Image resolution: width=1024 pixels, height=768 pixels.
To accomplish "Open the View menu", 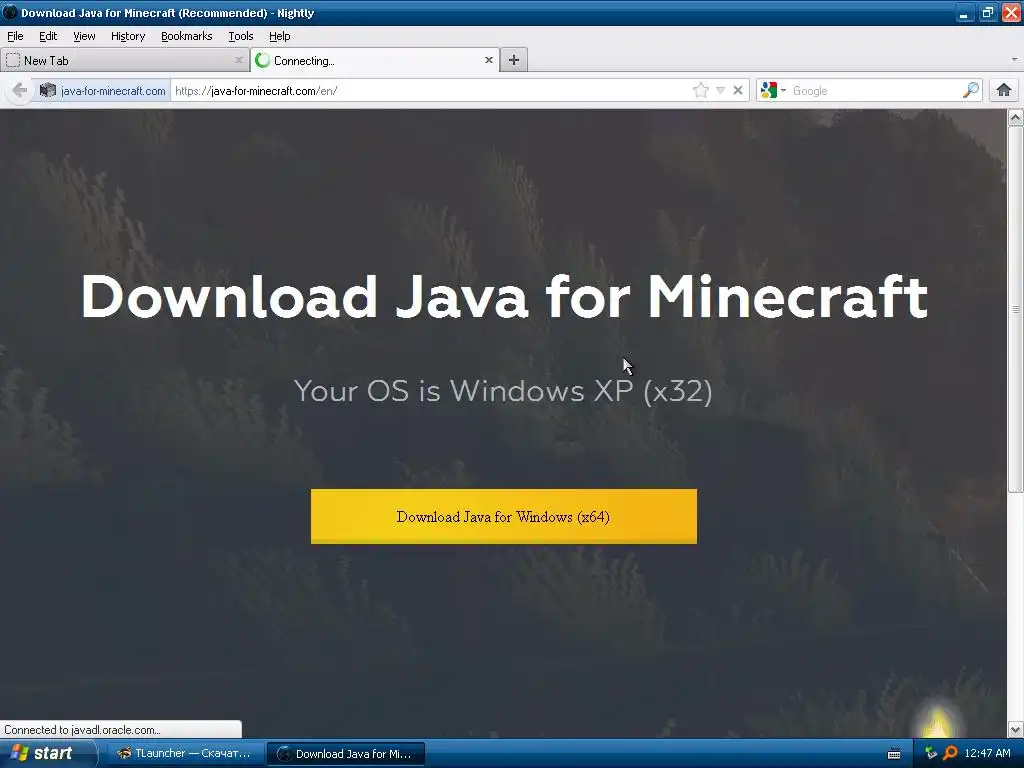I will 84,36.
